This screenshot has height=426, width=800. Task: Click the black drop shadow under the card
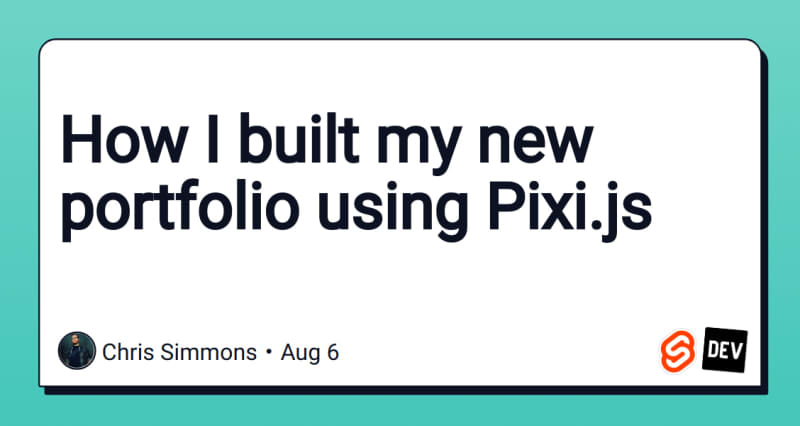[400, 391]
